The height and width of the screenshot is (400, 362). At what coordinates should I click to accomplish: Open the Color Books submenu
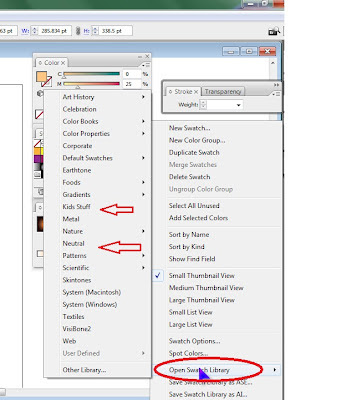pos(97,121)
